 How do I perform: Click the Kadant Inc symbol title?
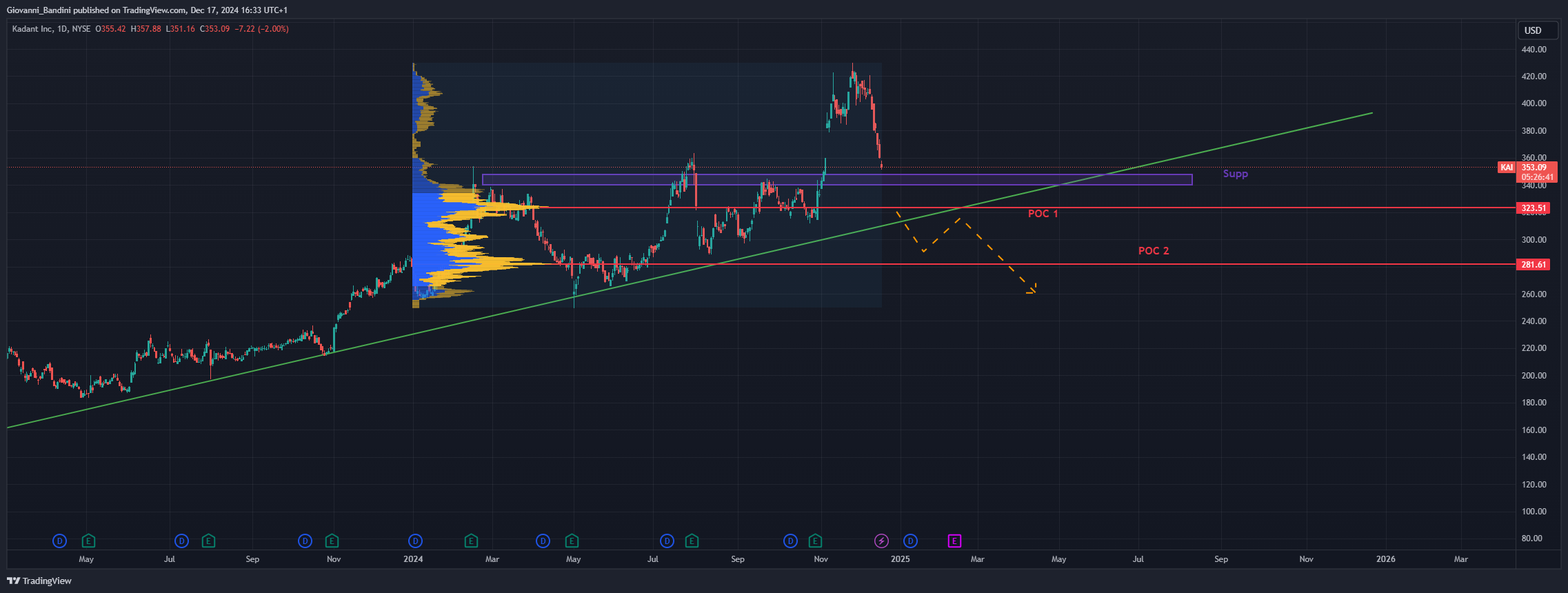pyautogui.click(x=32, y=29)
